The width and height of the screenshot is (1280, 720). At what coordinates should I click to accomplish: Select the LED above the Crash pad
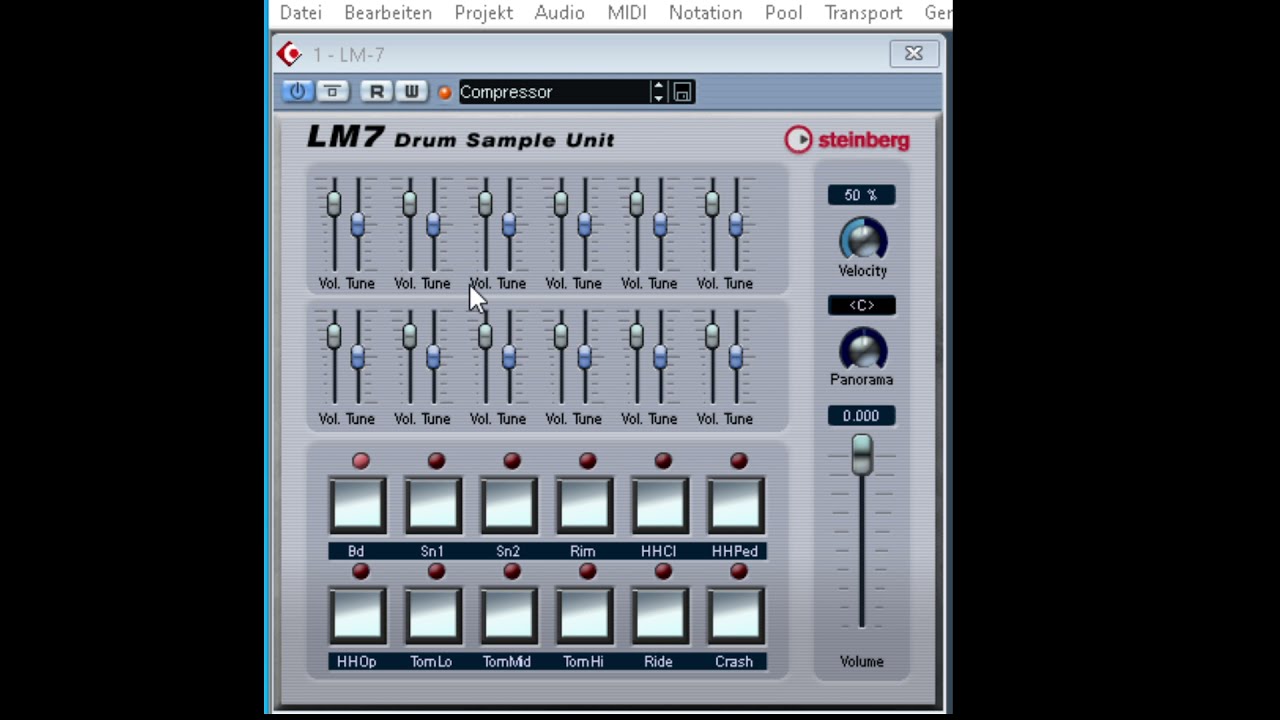point(739,571)
